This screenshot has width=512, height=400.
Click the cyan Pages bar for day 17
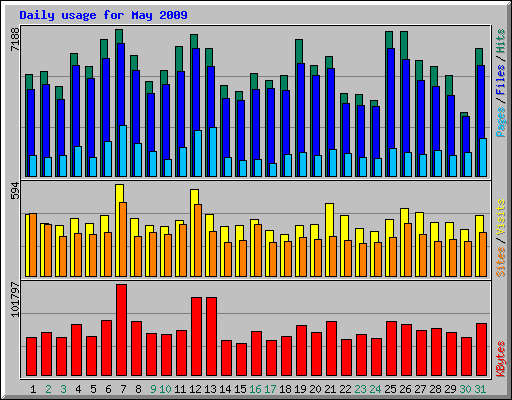tap(273, 170)
